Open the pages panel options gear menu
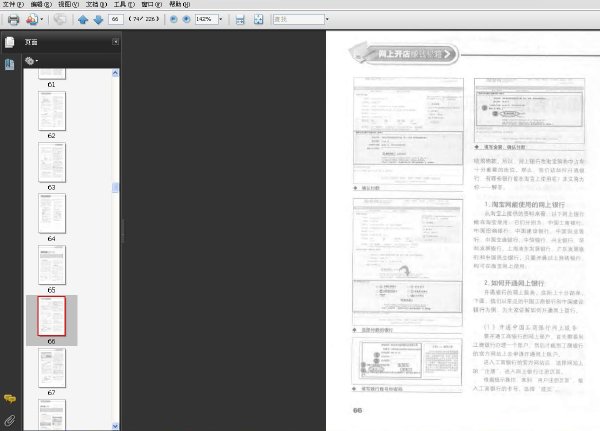This screenshot has height=431, width=600. (x=31, y=60)
